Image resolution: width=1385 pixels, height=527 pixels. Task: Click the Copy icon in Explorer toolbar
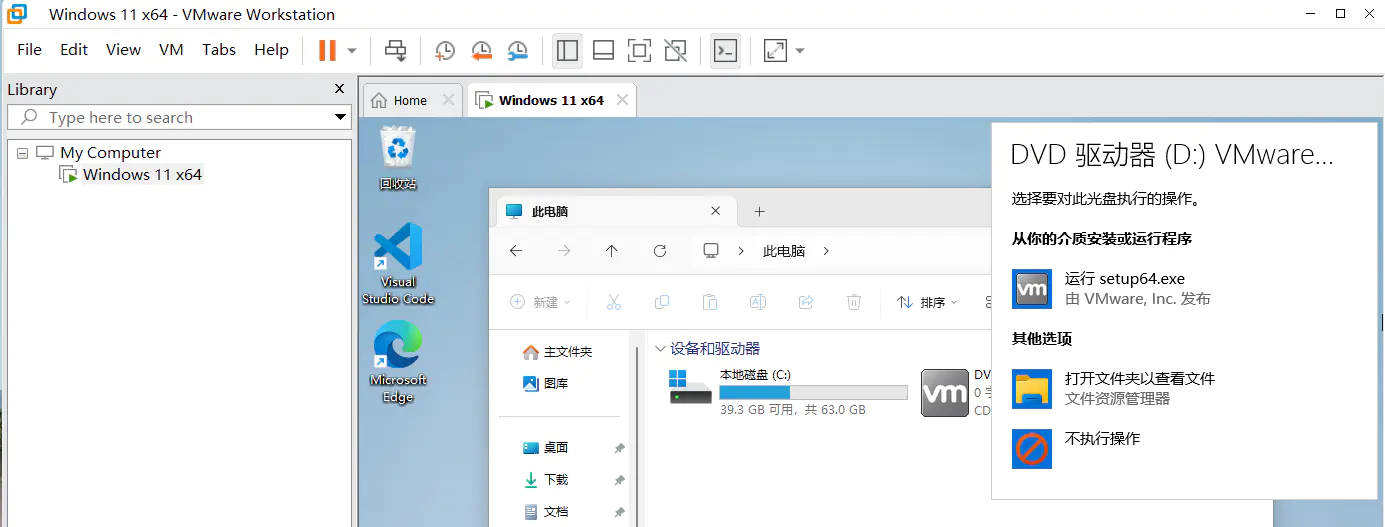(662, 302)
